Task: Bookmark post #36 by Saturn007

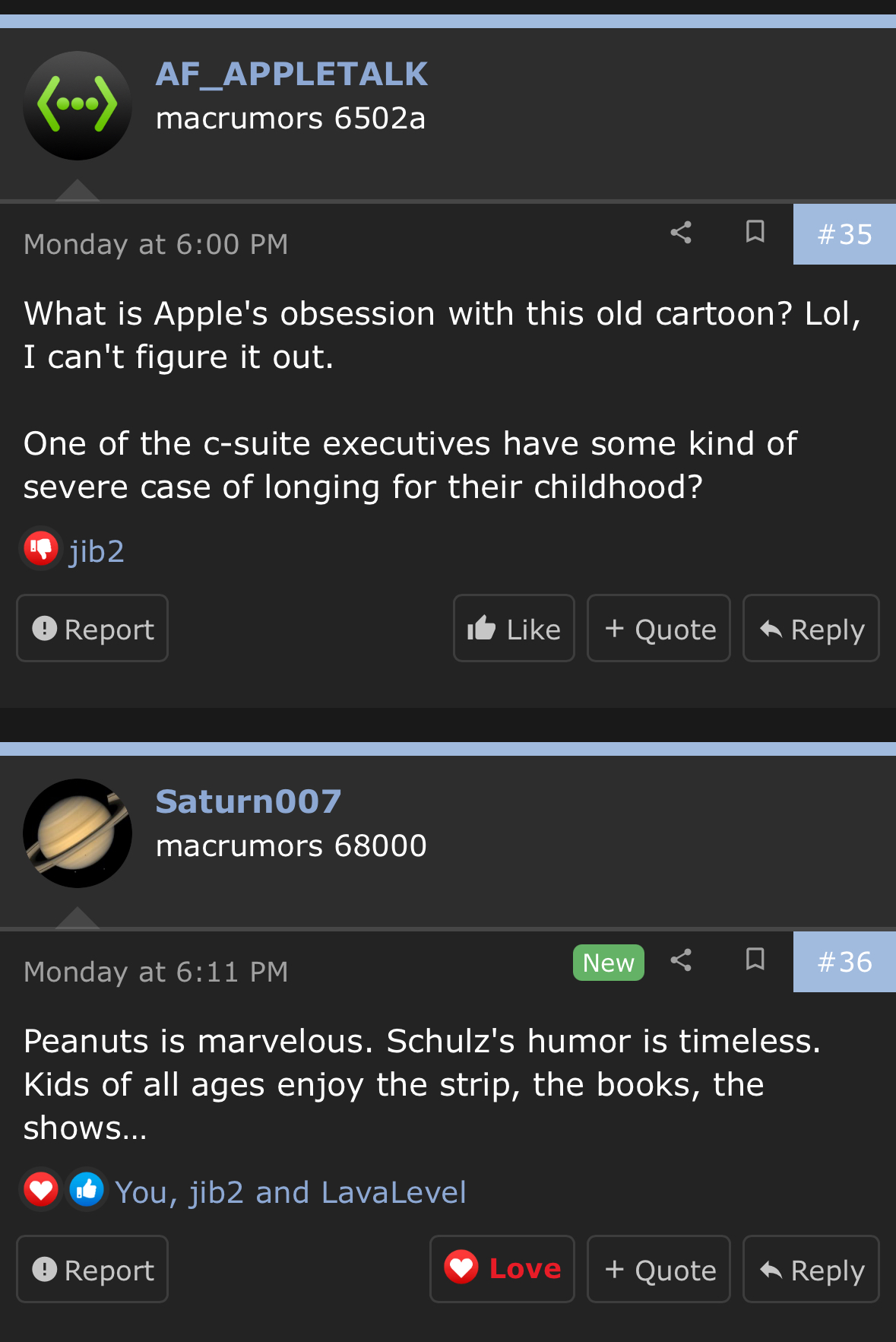Action: pyautogui.click(x=755, y=960)
